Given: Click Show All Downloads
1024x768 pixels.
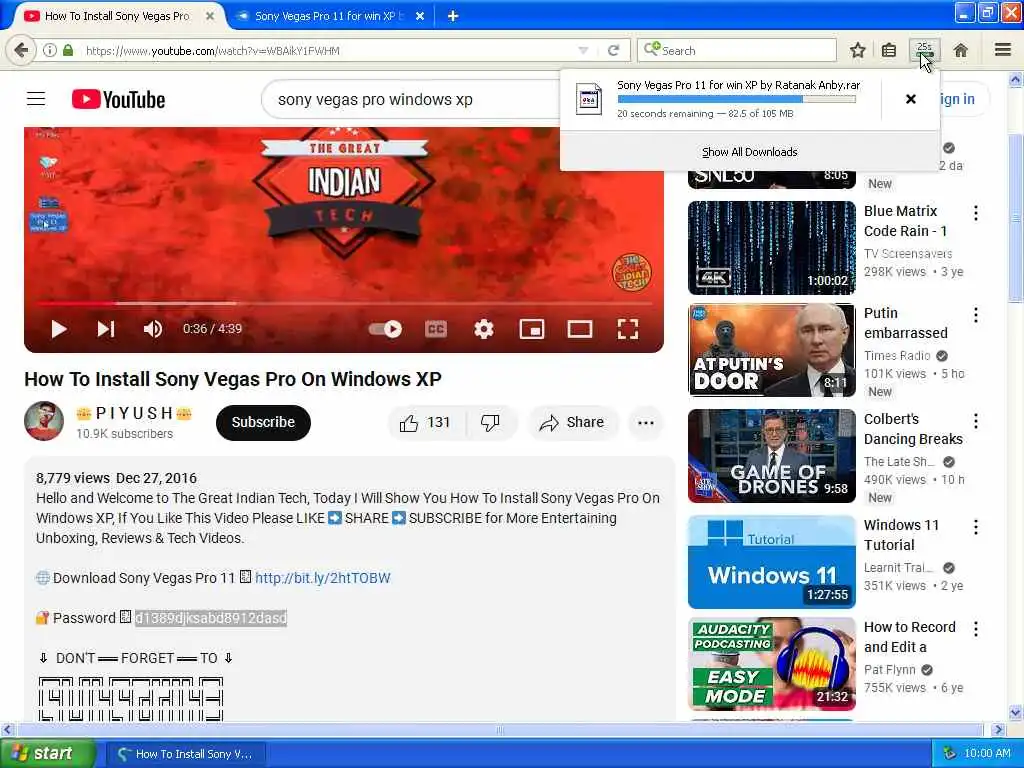Looking at the screenshot, I should pyautogui.click(x=750, y=152).
